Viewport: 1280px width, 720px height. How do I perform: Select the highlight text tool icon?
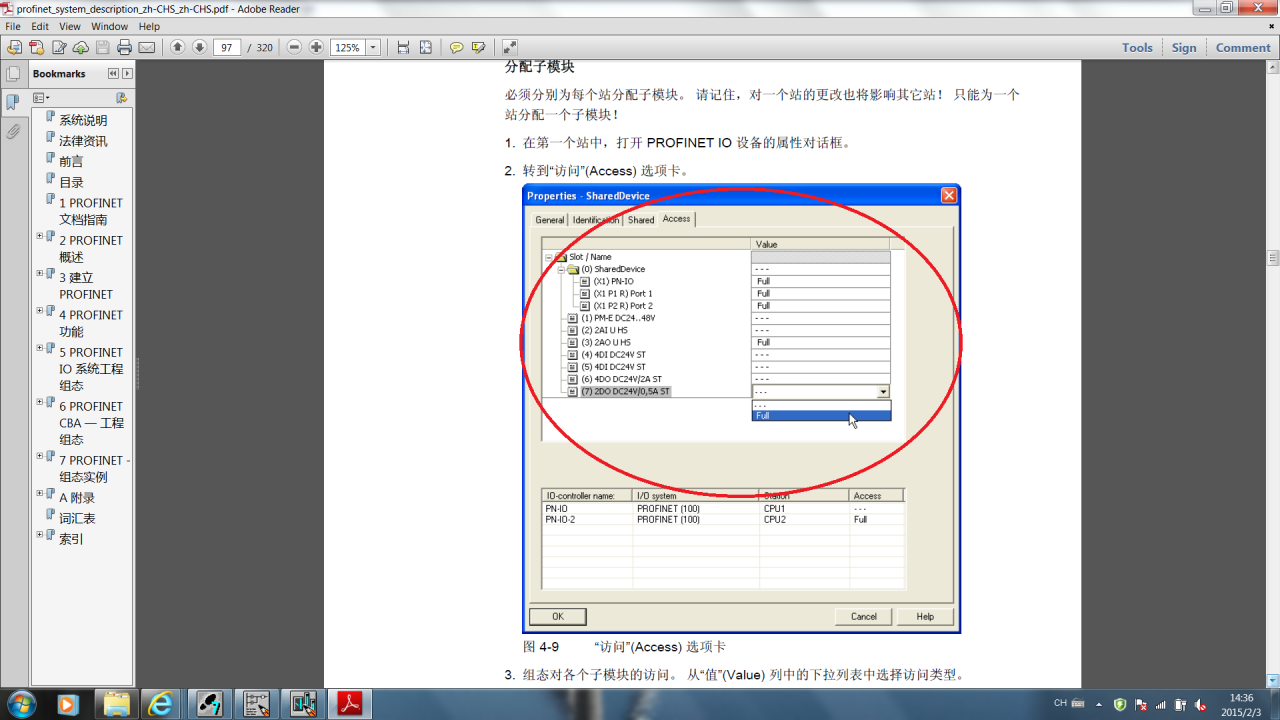coord(478,47)
